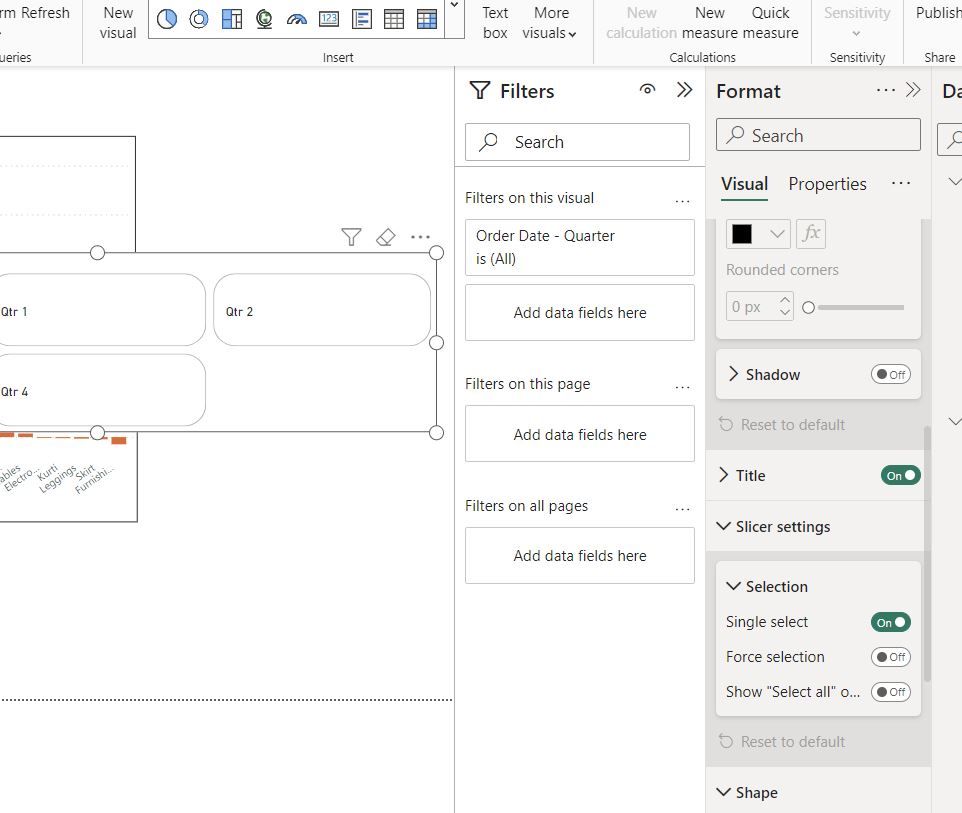Insert a treemap visual
Image resolution: width=962 pixels, height=813 pixels.
point(231,19)
